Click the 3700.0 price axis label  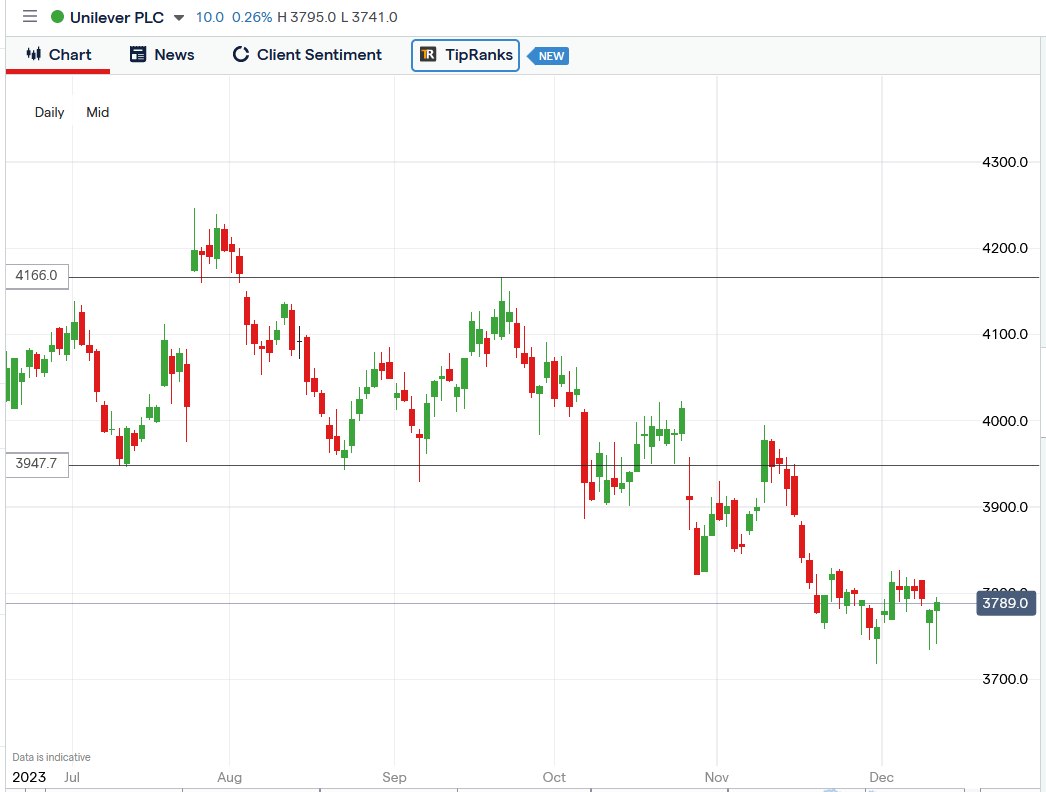[x=1005, y=679]
